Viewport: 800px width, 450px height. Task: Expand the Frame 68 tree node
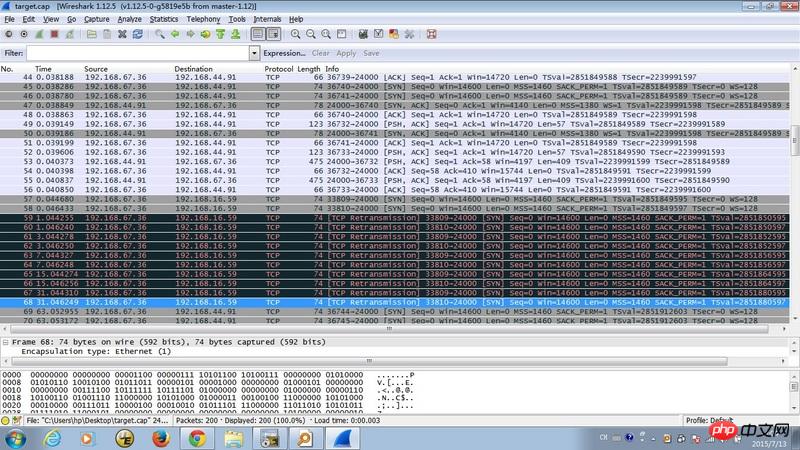click(6, 342)
